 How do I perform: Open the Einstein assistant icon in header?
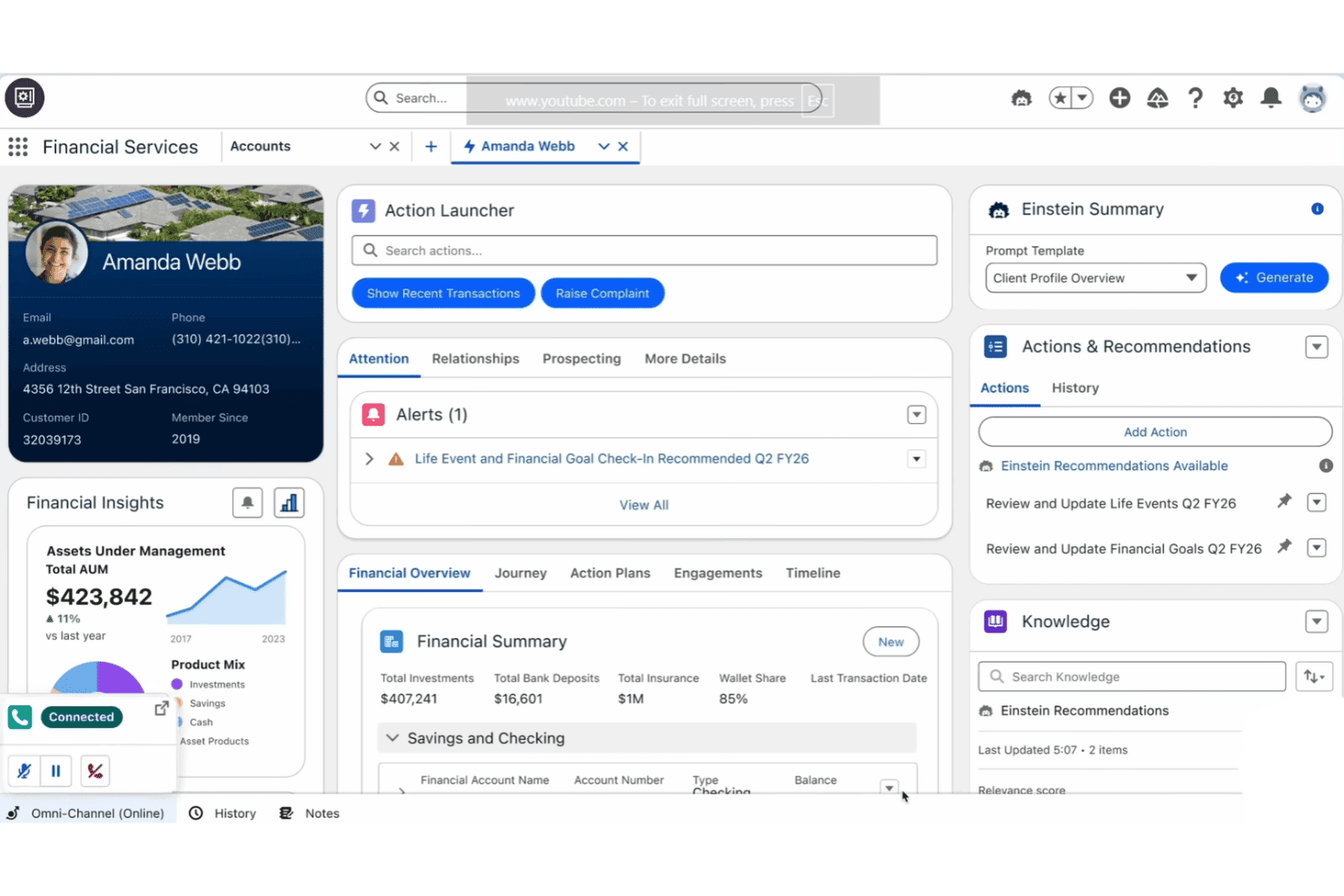pos(1022,98)
